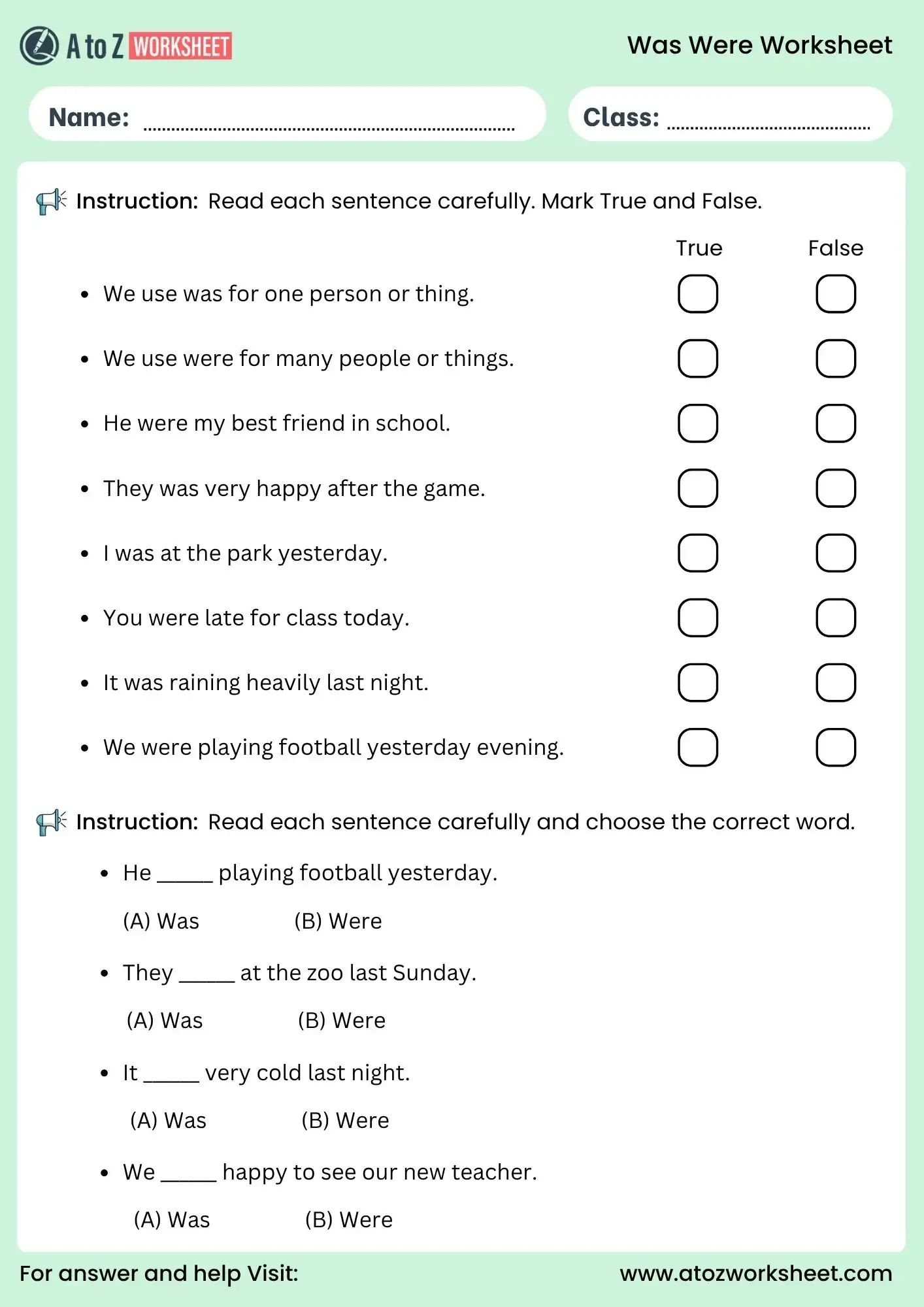
Task: Mark True for 'It was raining heavily'
Action: click(x=698, y=683)
